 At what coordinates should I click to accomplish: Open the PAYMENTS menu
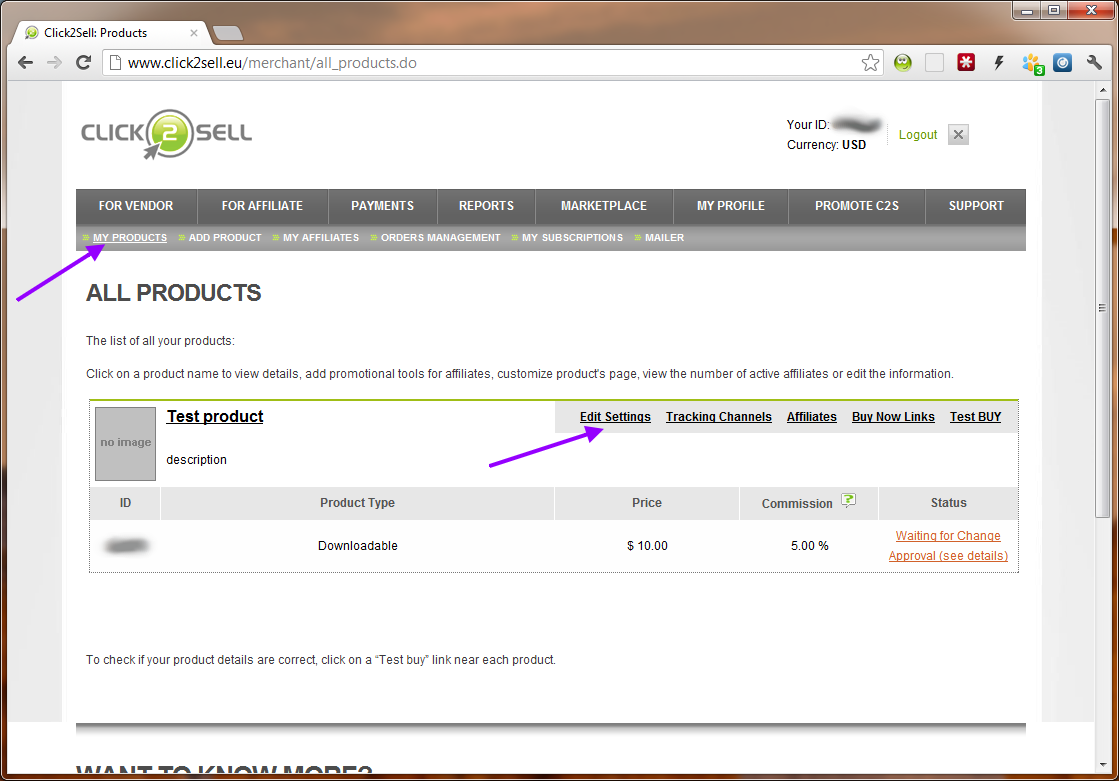point(382,206)
